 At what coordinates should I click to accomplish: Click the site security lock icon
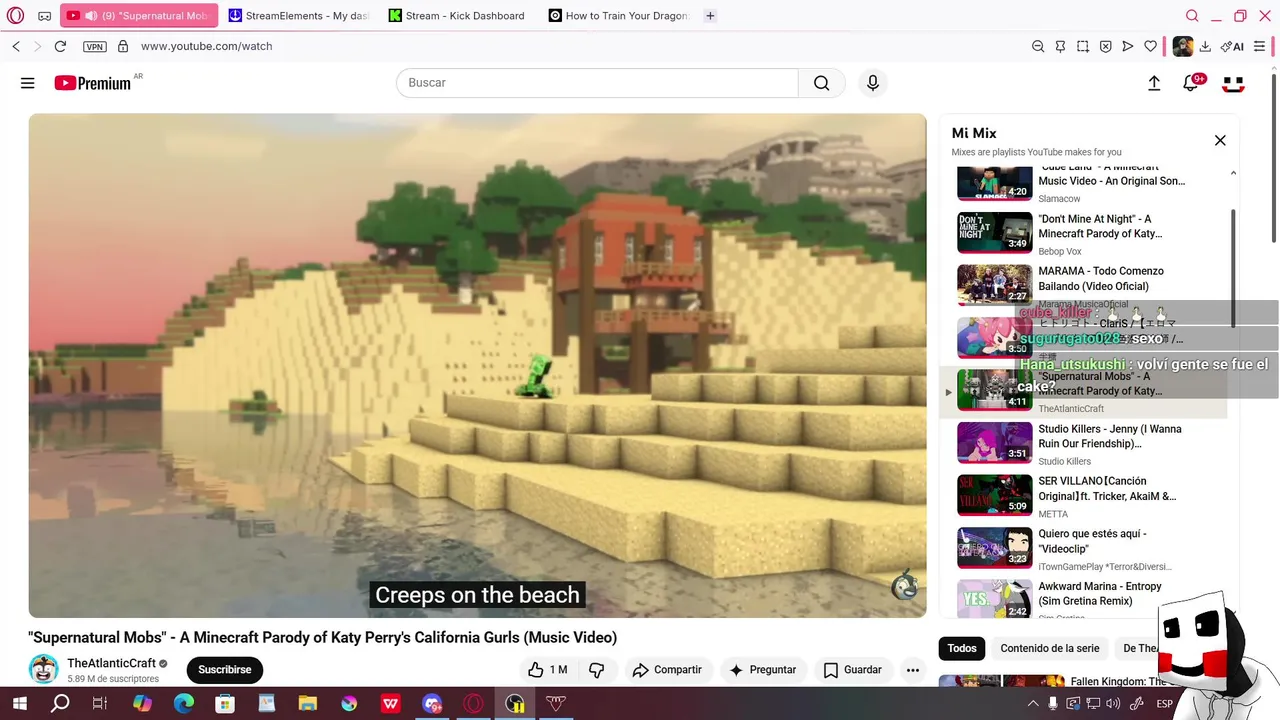123,46
